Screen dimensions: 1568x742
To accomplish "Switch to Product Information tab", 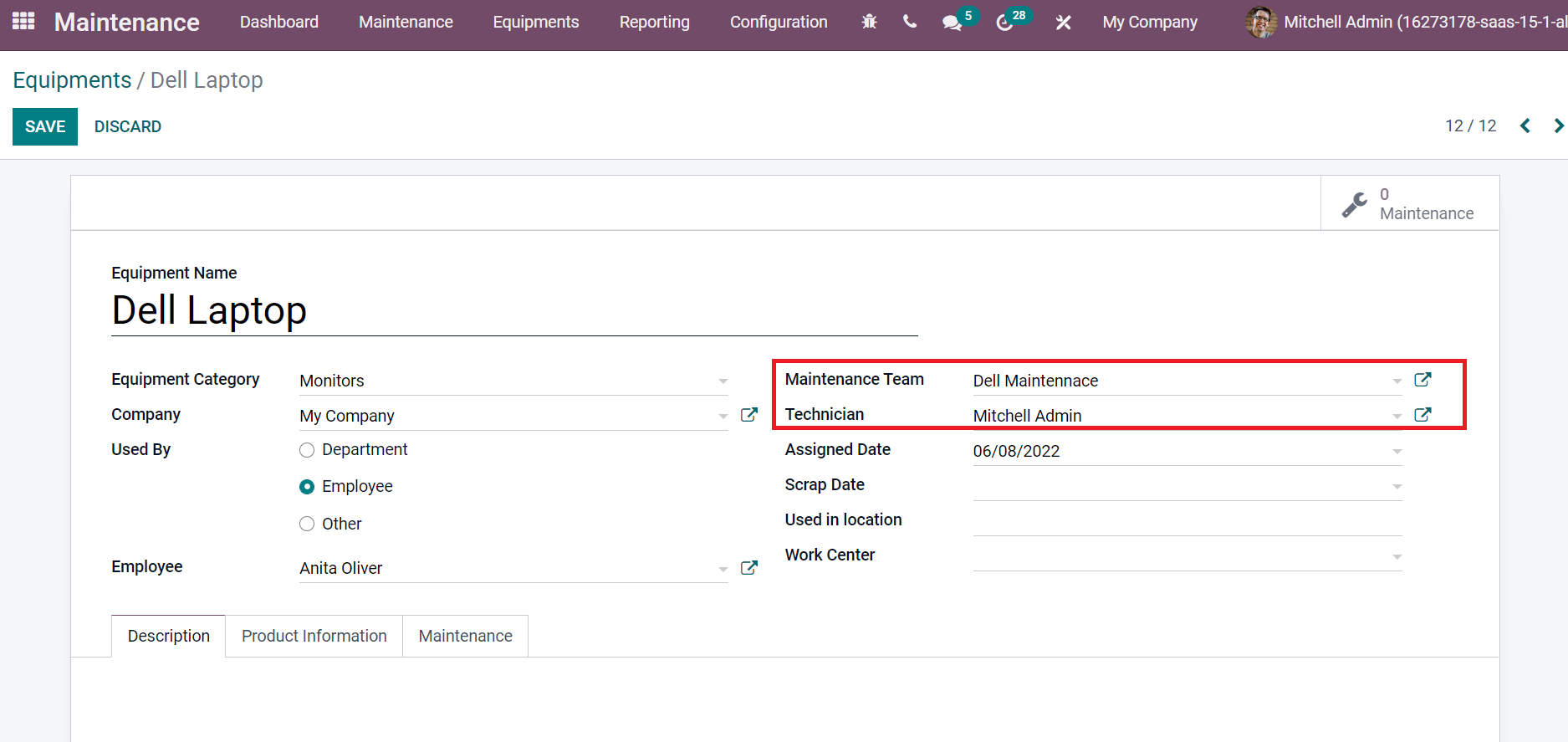I will pos(314,636).
